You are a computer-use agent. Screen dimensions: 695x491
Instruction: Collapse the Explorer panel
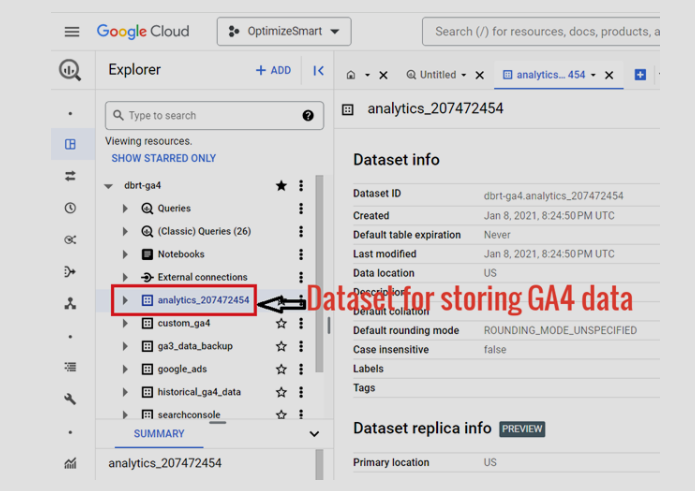click(x=318, y=70)
